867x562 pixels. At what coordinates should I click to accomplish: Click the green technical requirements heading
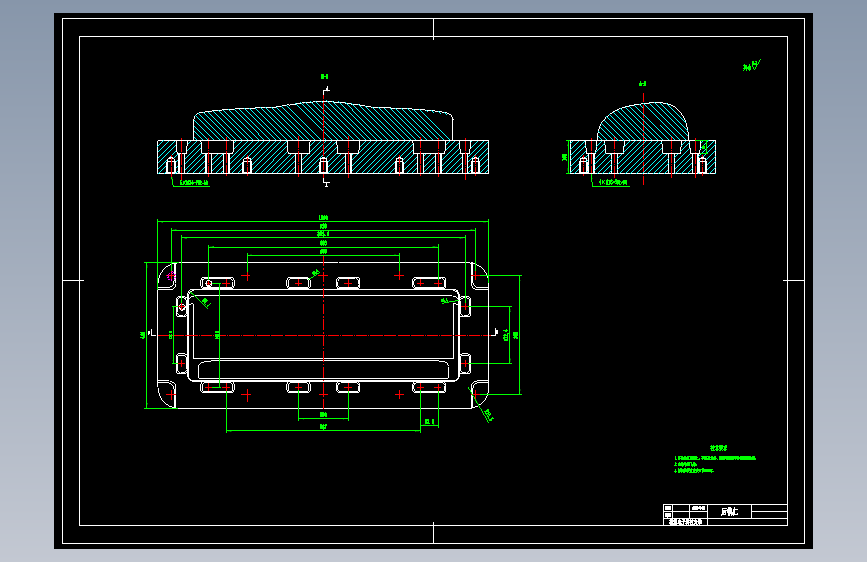718,448
